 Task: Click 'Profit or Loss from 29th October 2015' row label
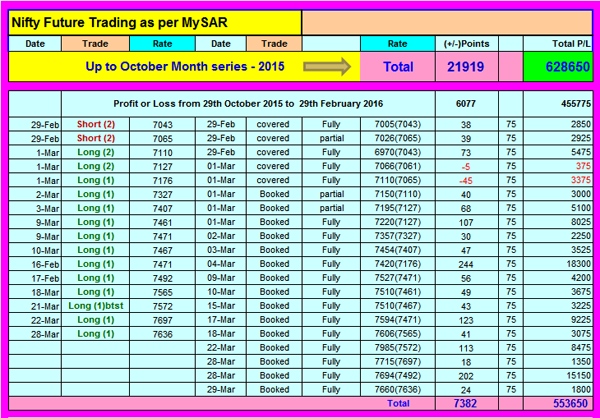click(248, 104)
